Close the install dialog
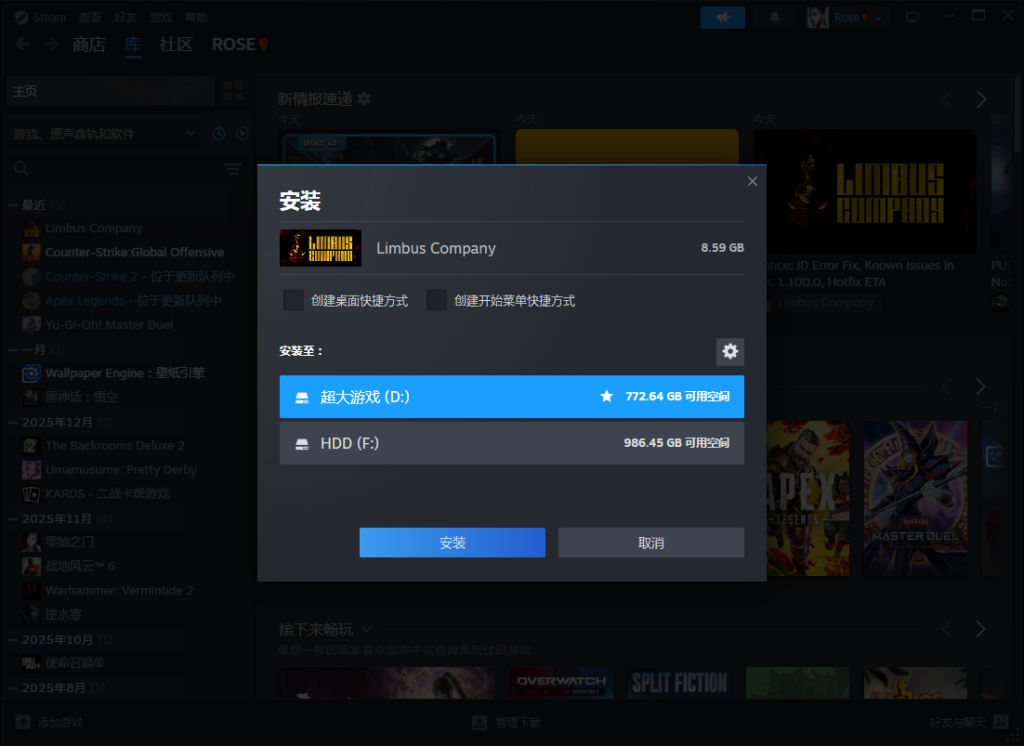The image size is (1024, 746). (x=752, y=181)
